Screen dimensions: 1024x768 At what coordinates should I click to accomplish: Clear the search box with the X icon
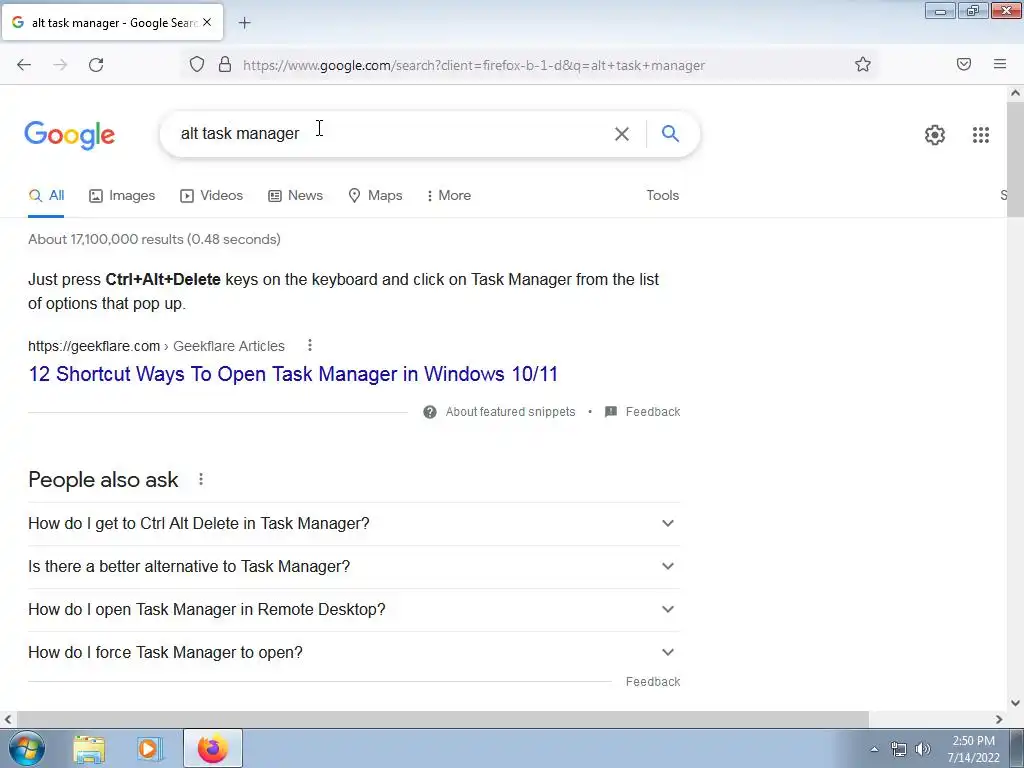click(622, 134)
